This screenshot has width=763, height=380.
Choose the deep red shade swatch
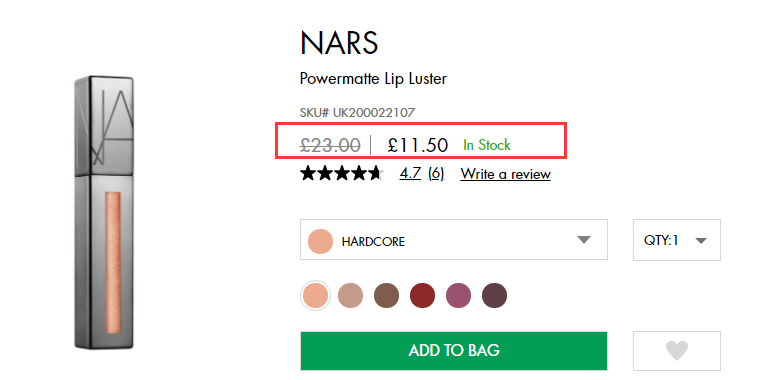pyautogui.click(x=422, y=295)
